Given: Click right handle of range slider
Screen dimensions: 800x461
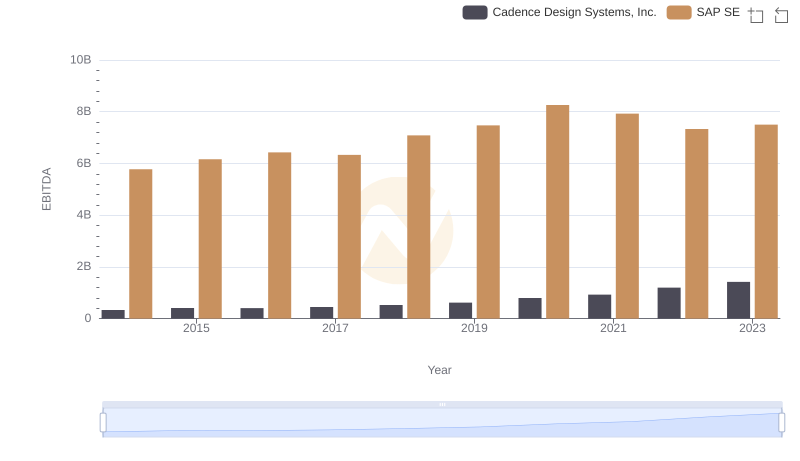Looking at the screenshot, I should click(781, 423).
